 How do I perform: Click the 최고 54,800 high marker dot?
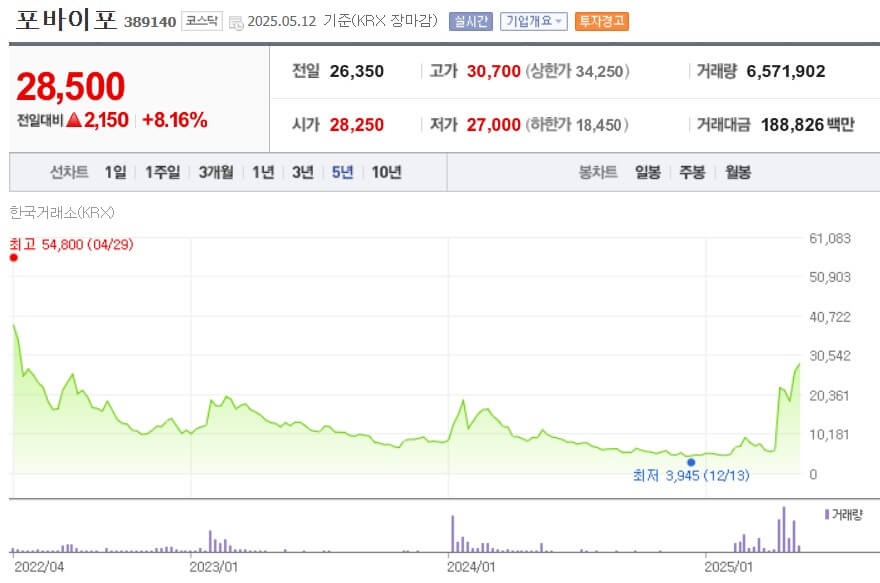13,257
